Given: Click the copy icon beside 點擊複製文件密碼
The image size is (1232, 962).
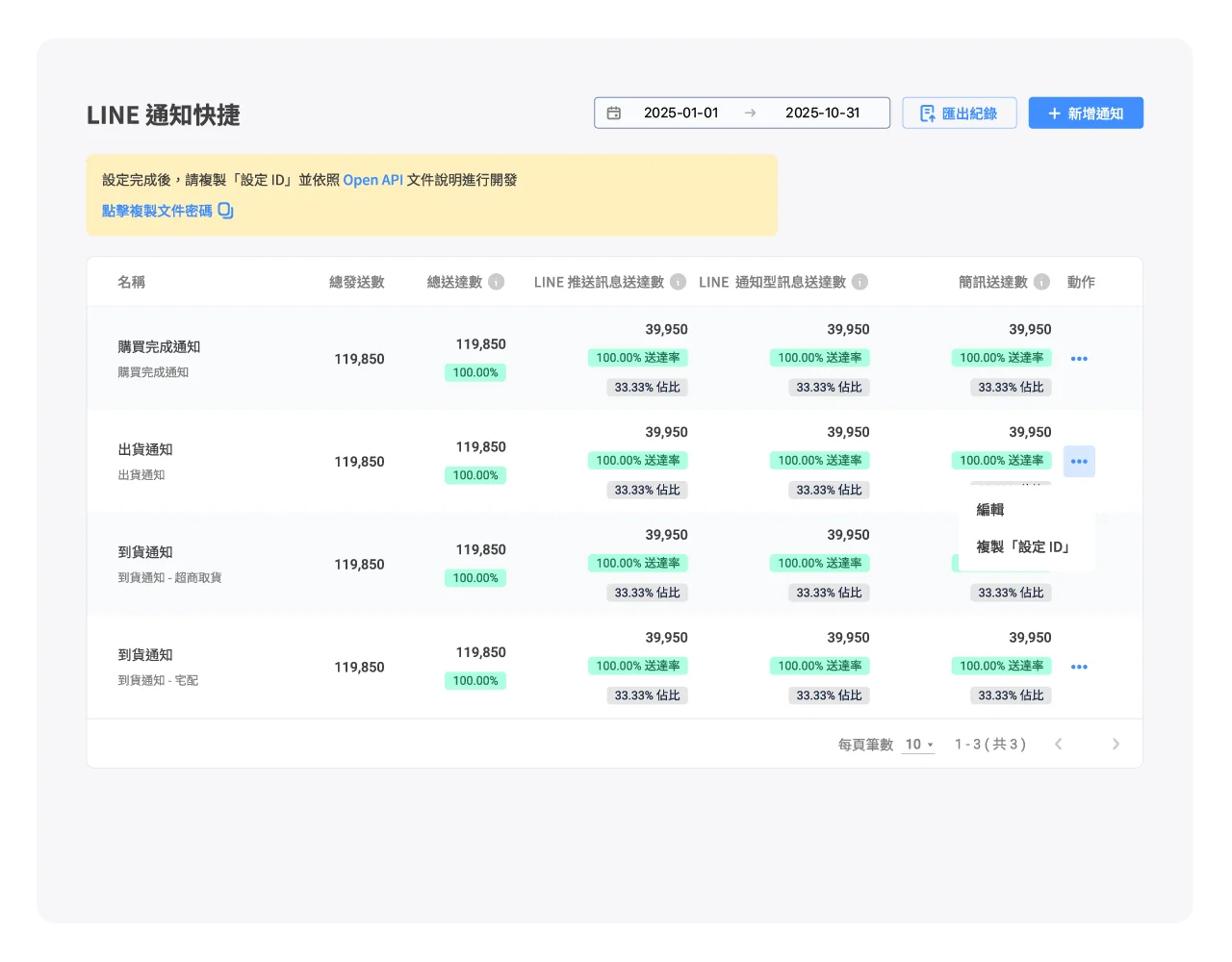Looking at the screenshot, I should tap(225, 210).
